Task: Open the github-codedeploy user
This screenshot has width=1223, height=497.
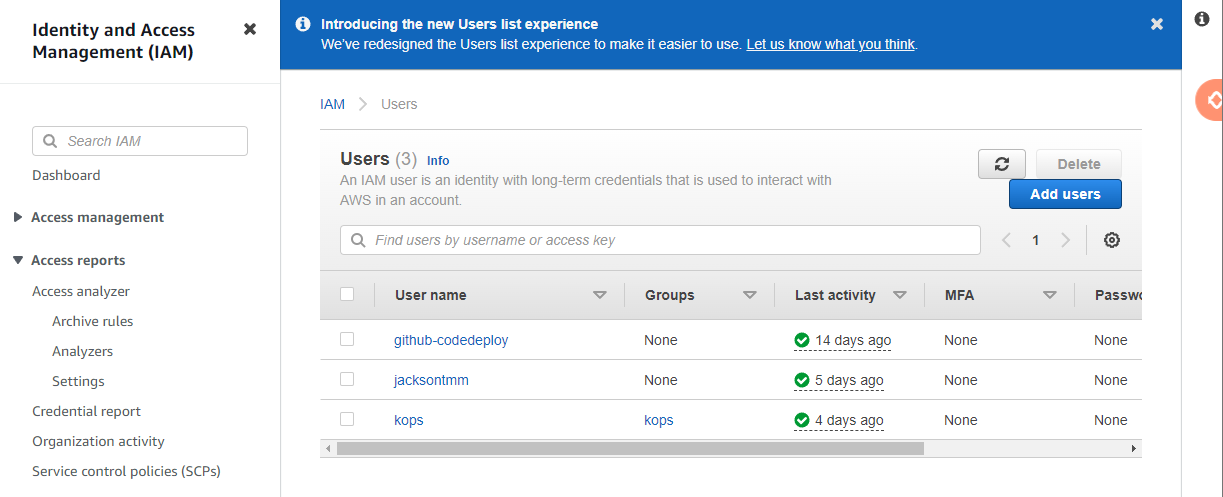Action: 451,340
